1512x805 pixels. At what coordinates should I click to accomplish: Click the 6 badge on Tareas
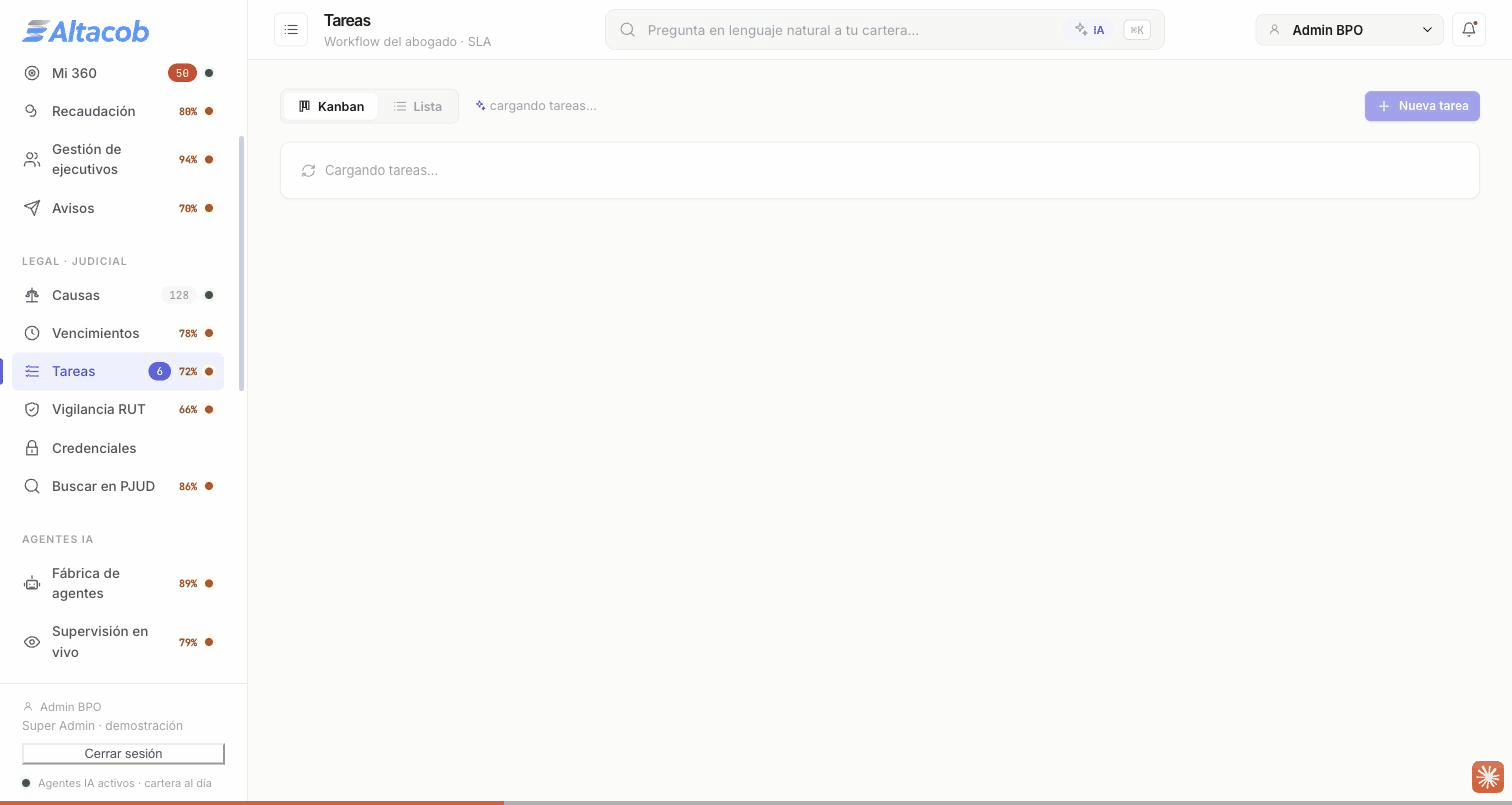(159, 371)
